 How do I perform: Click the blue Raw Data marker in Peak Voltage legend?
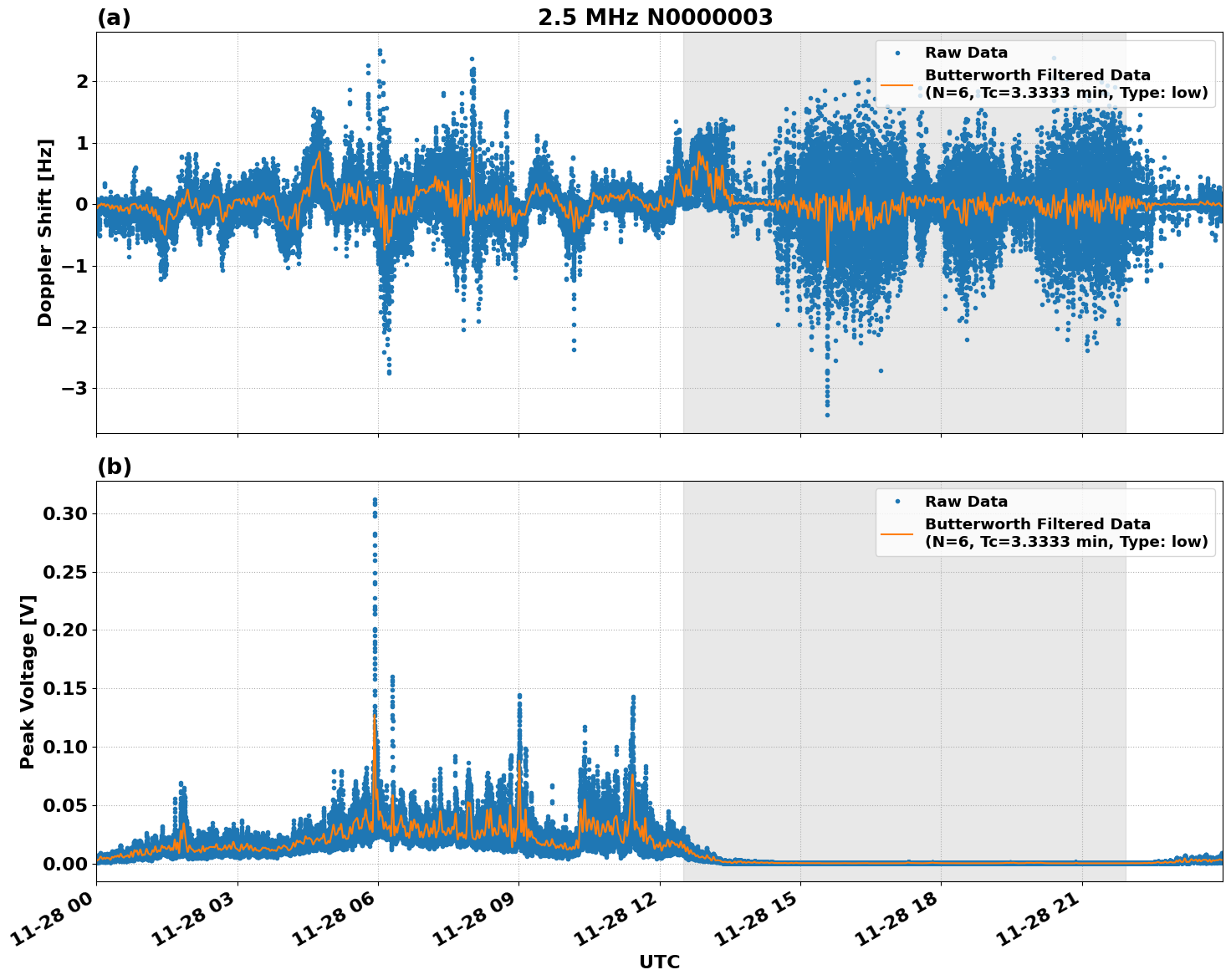pos(897,503)
